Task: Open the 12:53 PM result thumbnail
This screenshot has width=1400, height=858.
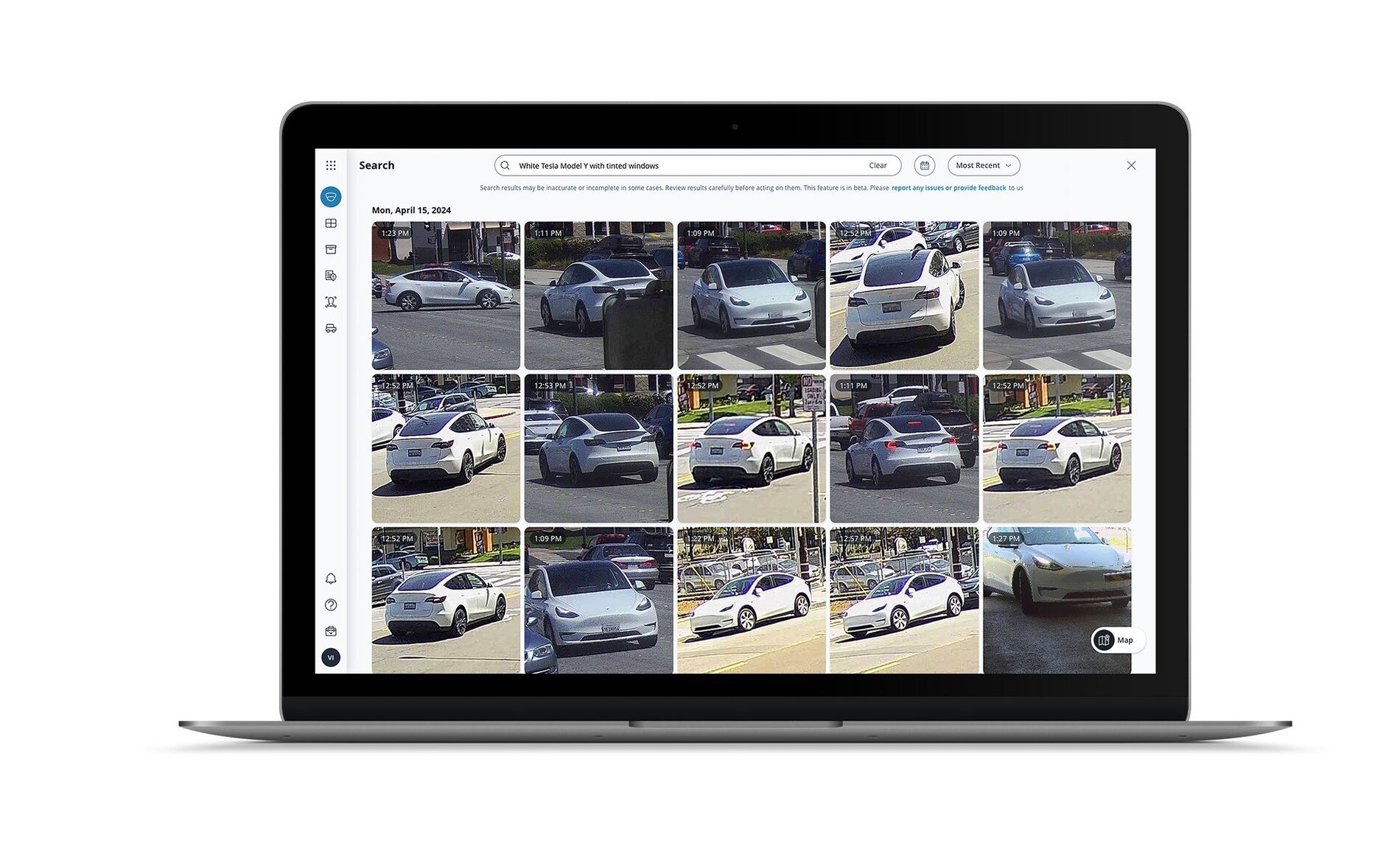Action: coord(598,448)
